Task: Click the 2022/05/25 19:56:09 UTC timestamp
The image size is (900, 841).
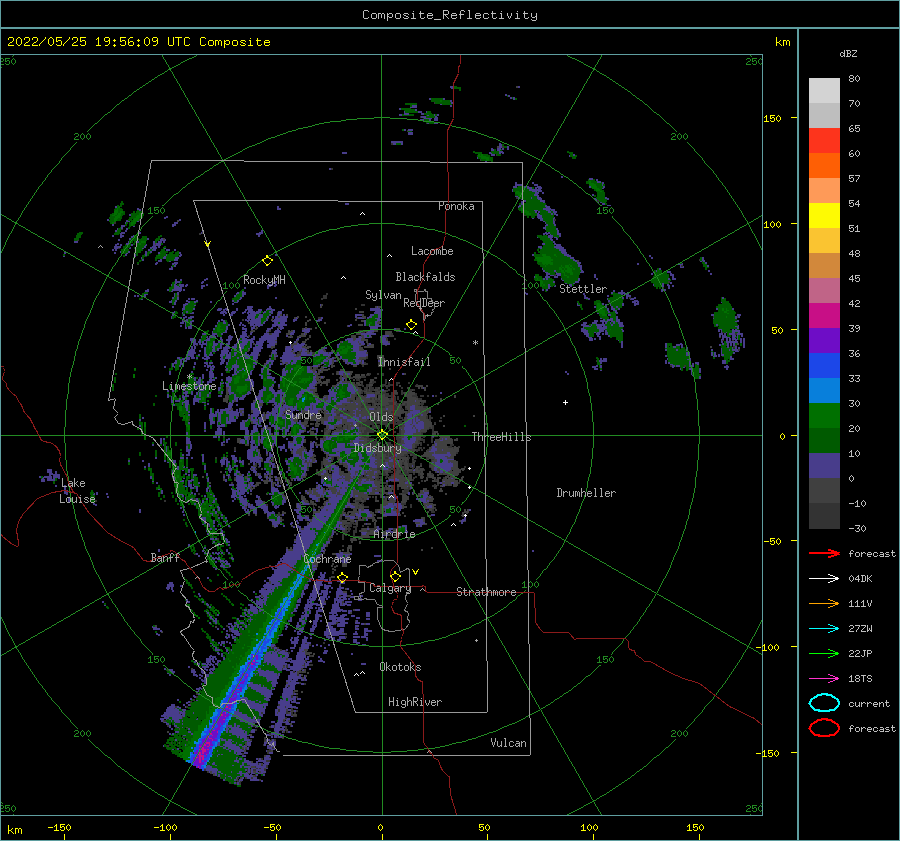Action: click(99, 42)
